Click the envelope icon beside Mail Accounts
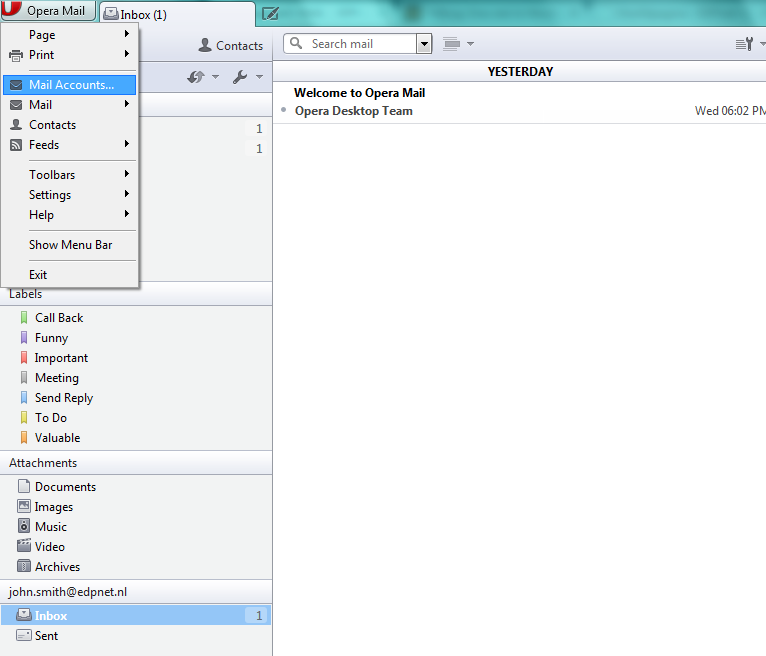 tap(16, 85)
